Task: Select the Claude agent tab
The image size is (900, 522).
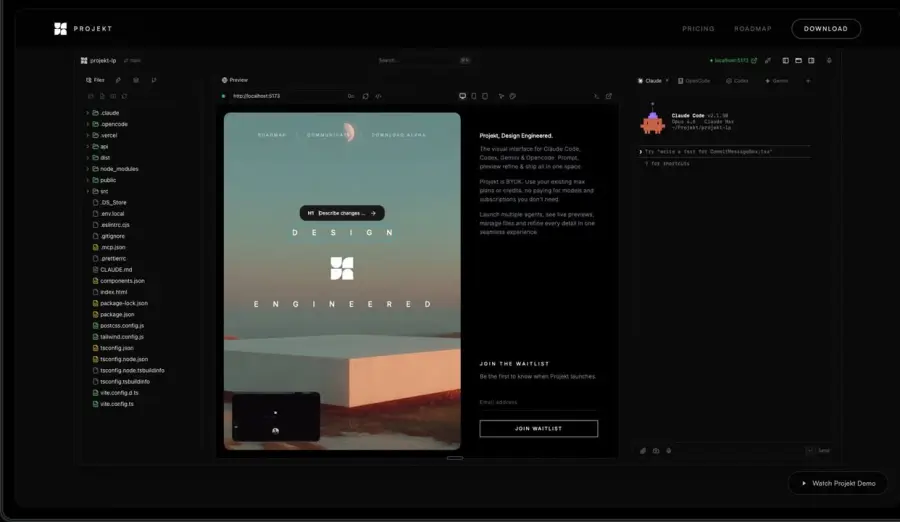Action: click(x=653, y=81)
